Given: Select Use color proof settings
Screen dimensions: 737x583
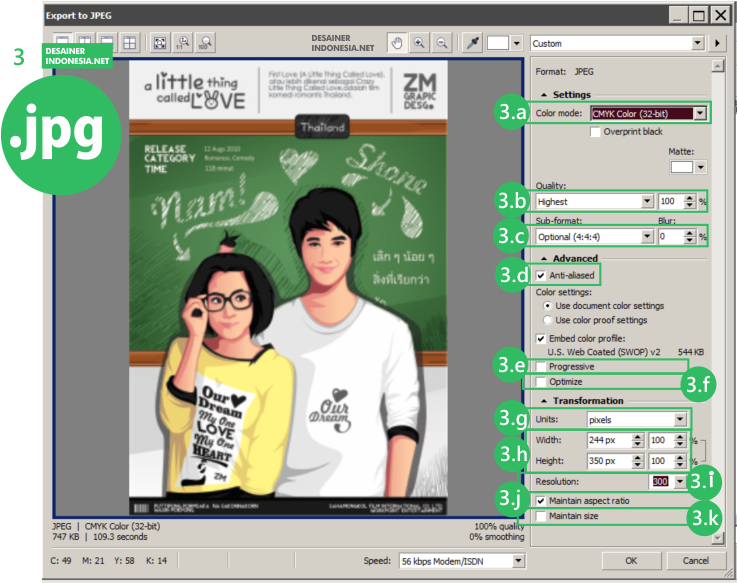Looking at the screenshot, I should point(548,320).
